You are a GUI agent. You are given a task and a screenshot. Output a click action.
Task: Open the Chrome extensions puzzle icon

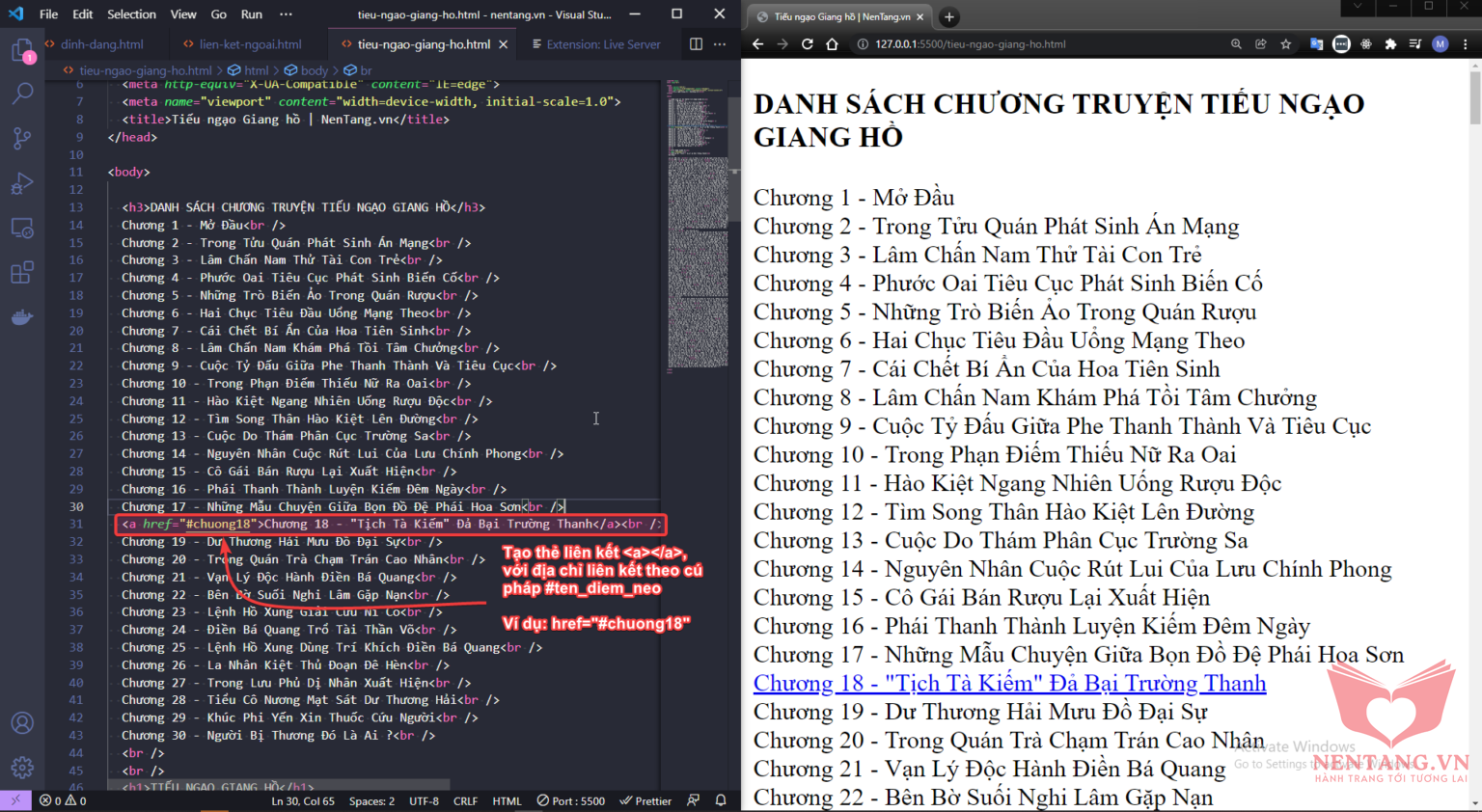click(1390, 44)
